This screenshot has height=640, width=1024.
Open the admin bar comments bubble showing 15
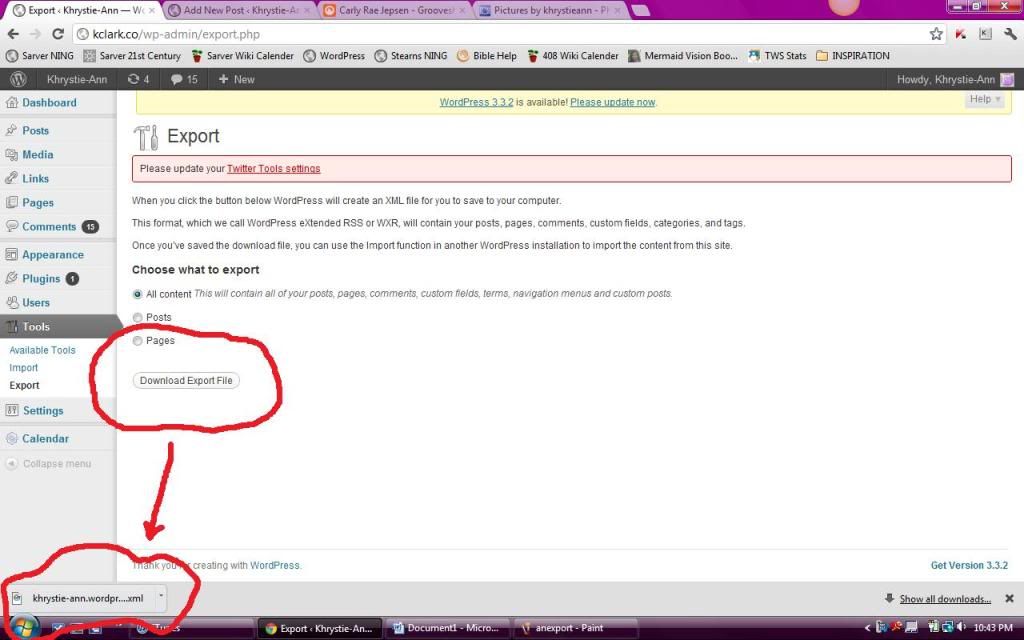point(184,79)
